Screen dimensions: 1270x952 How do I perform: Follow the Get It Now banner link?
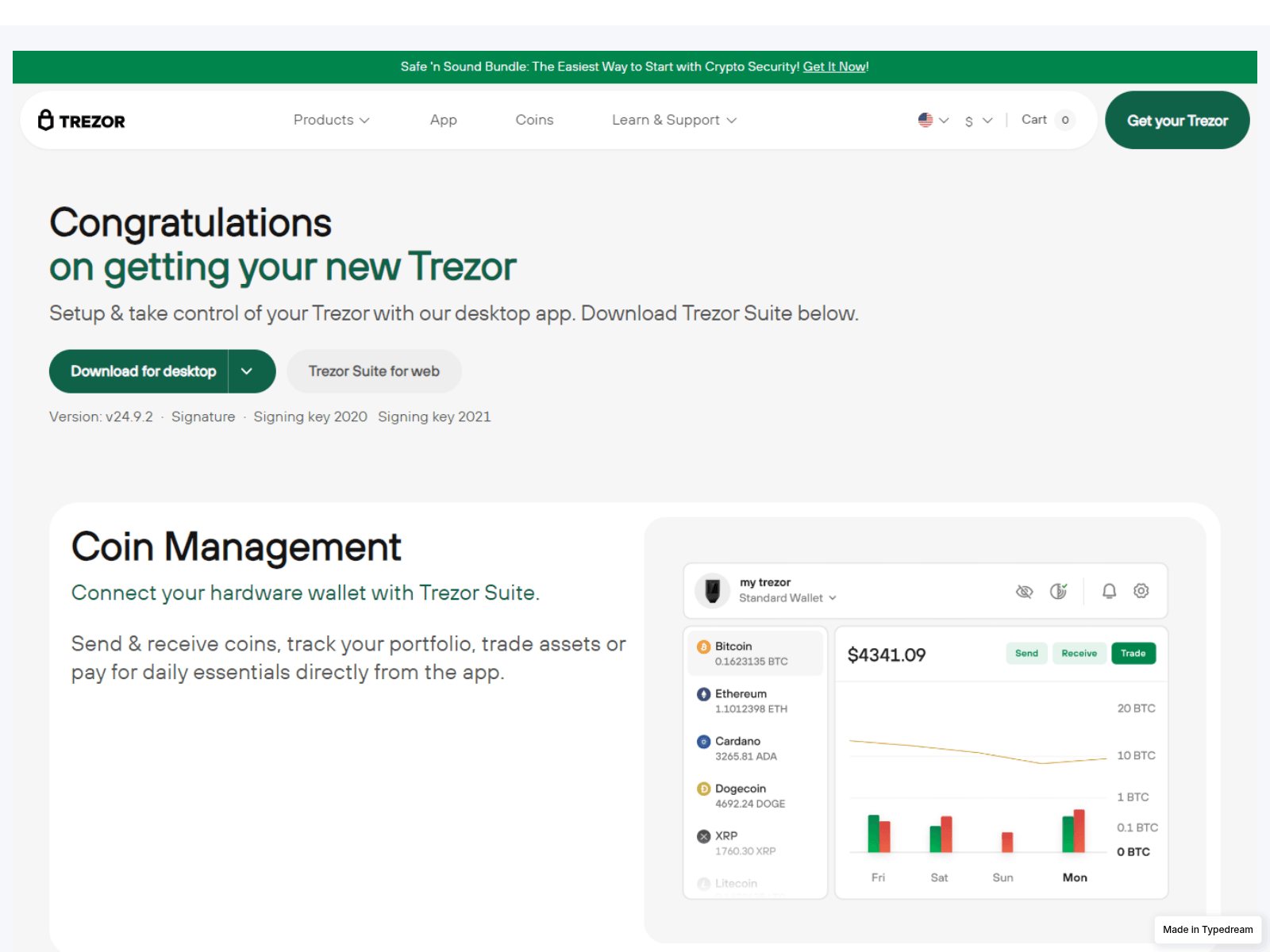point(834,67)
